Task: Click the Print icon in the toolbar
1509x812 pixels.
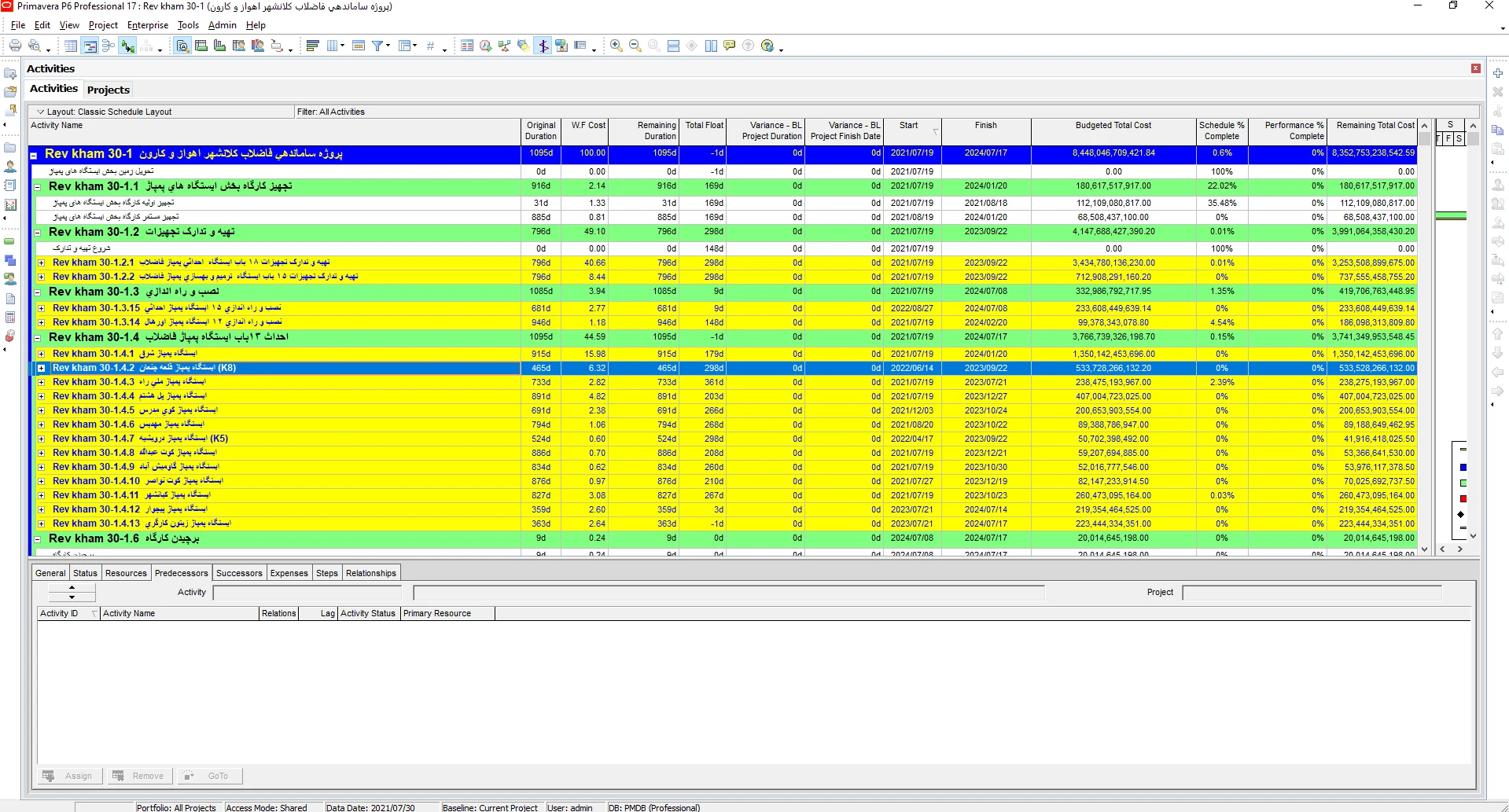Action: click(15, 46)
